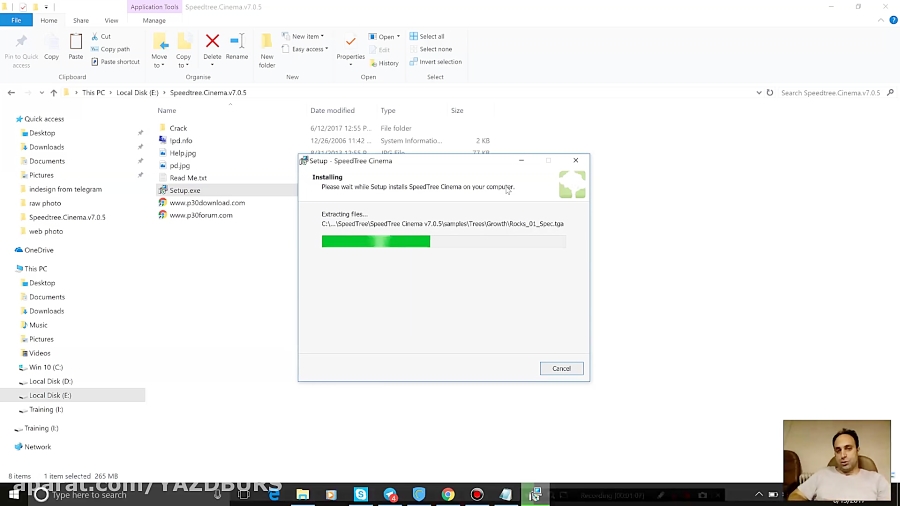Collapse the ribbon with the chevron
The width and height of the screenshot is (900, 506).
pyautogui.click(x=881, y=20)
